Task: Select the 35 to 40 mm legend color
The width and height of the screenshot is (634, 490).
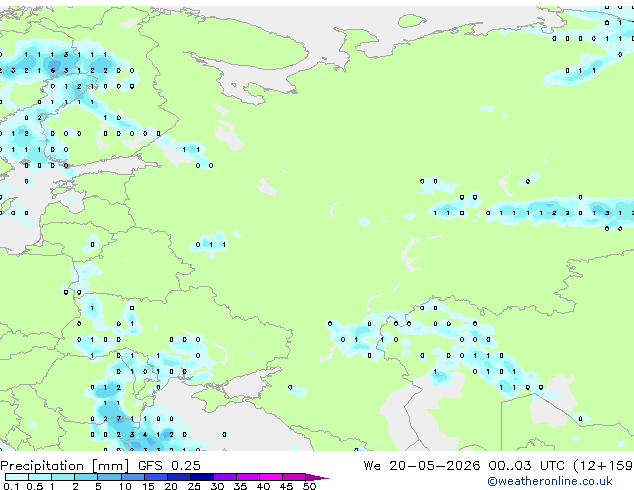Action: [x=247, y=477]
